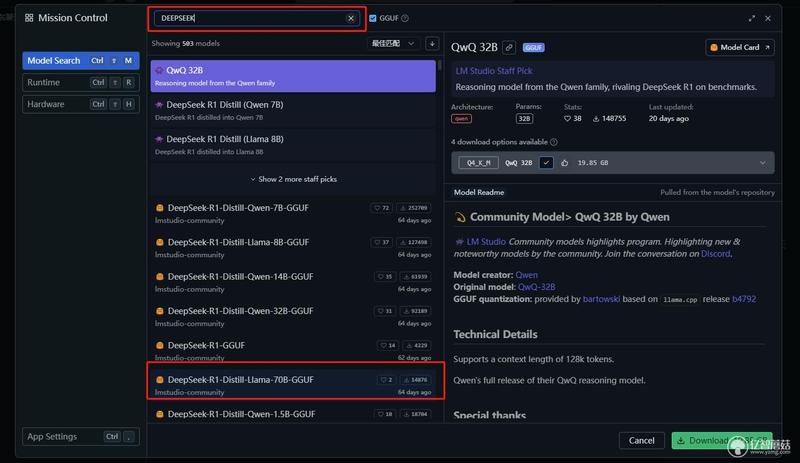
Task: Select DeepSeek-R1-GGUF in the list
Action: [x=293, y=351]
